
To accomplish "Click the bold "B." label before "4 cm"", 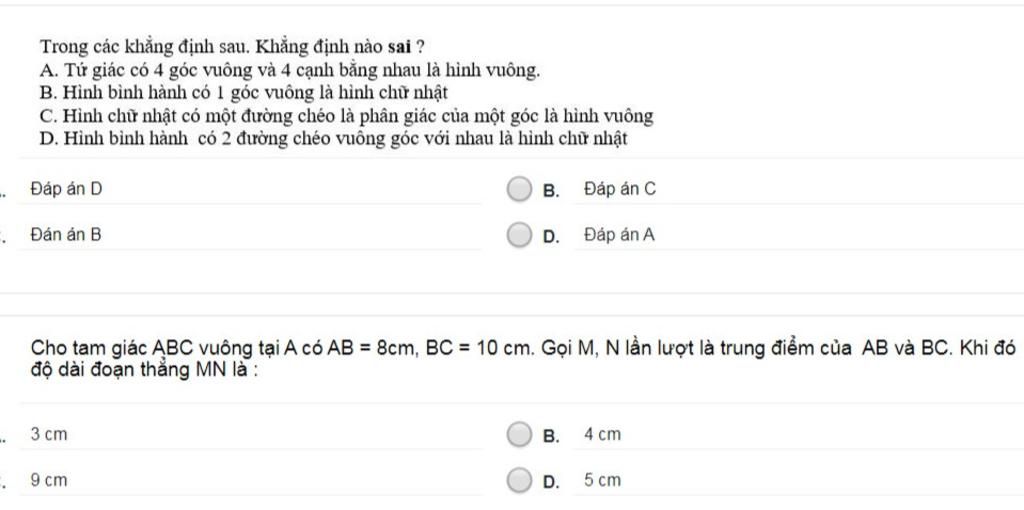I will pos(551,436).
